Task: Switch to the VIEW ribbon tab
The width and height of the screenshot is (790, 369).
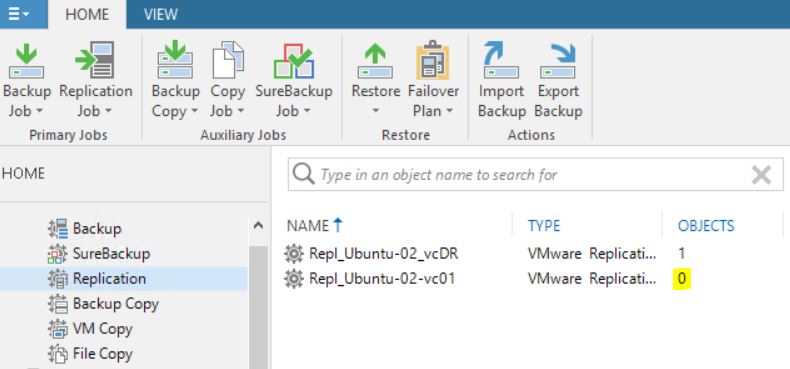Action: coord(161,15)
